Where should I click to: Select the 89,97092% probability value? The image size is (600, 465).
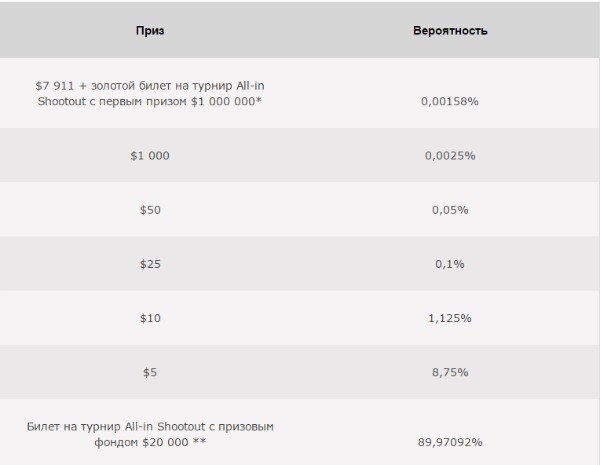coord(450,441)
